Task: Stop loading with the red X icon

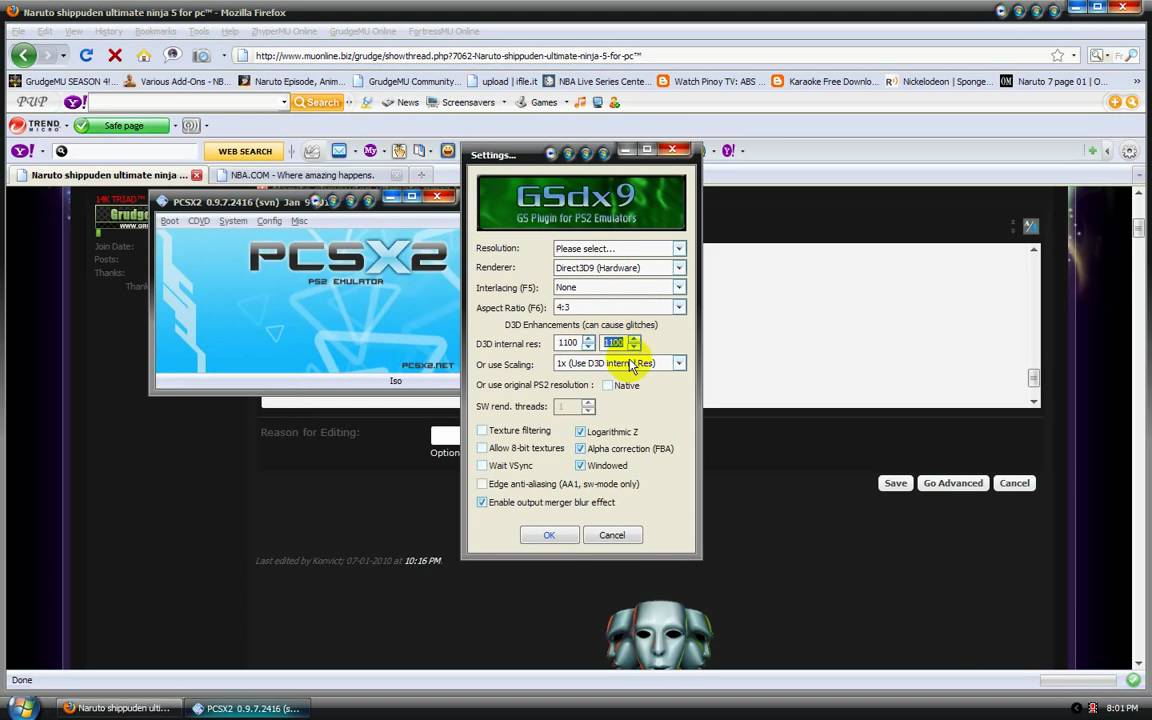Action: [115, 55]
